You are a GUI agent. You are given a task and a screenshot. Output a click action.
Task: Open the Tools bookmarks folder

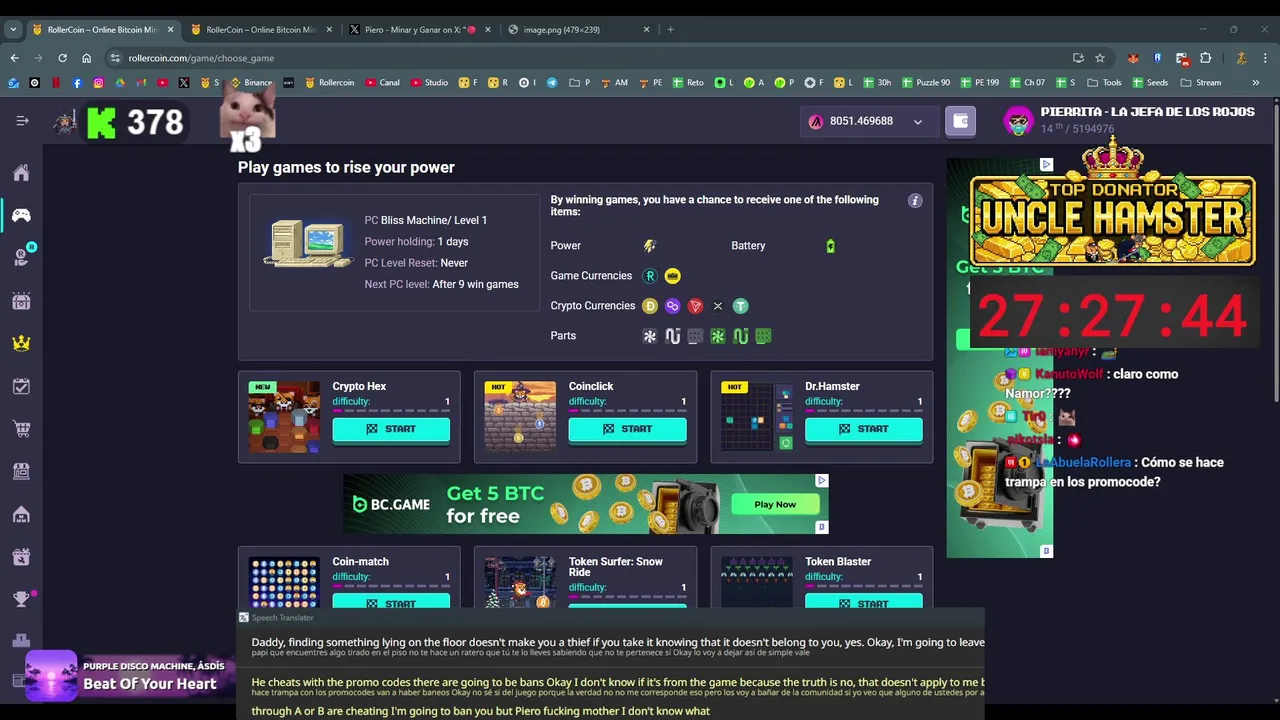1104,83
